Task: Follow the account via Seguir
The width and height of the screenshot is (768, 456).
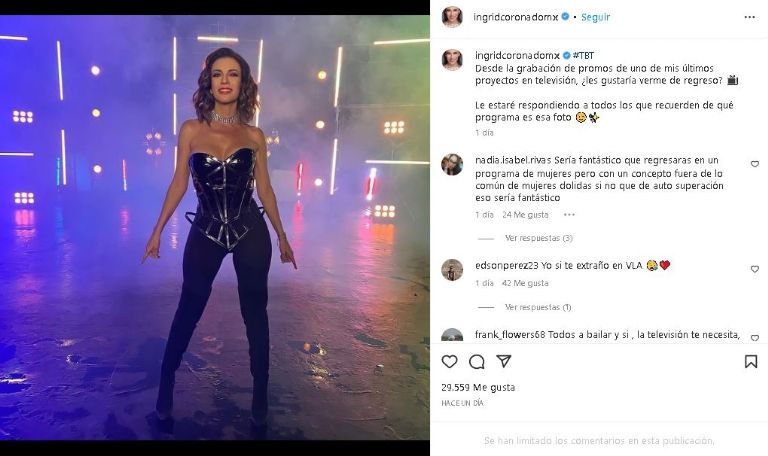Action: 595,17
